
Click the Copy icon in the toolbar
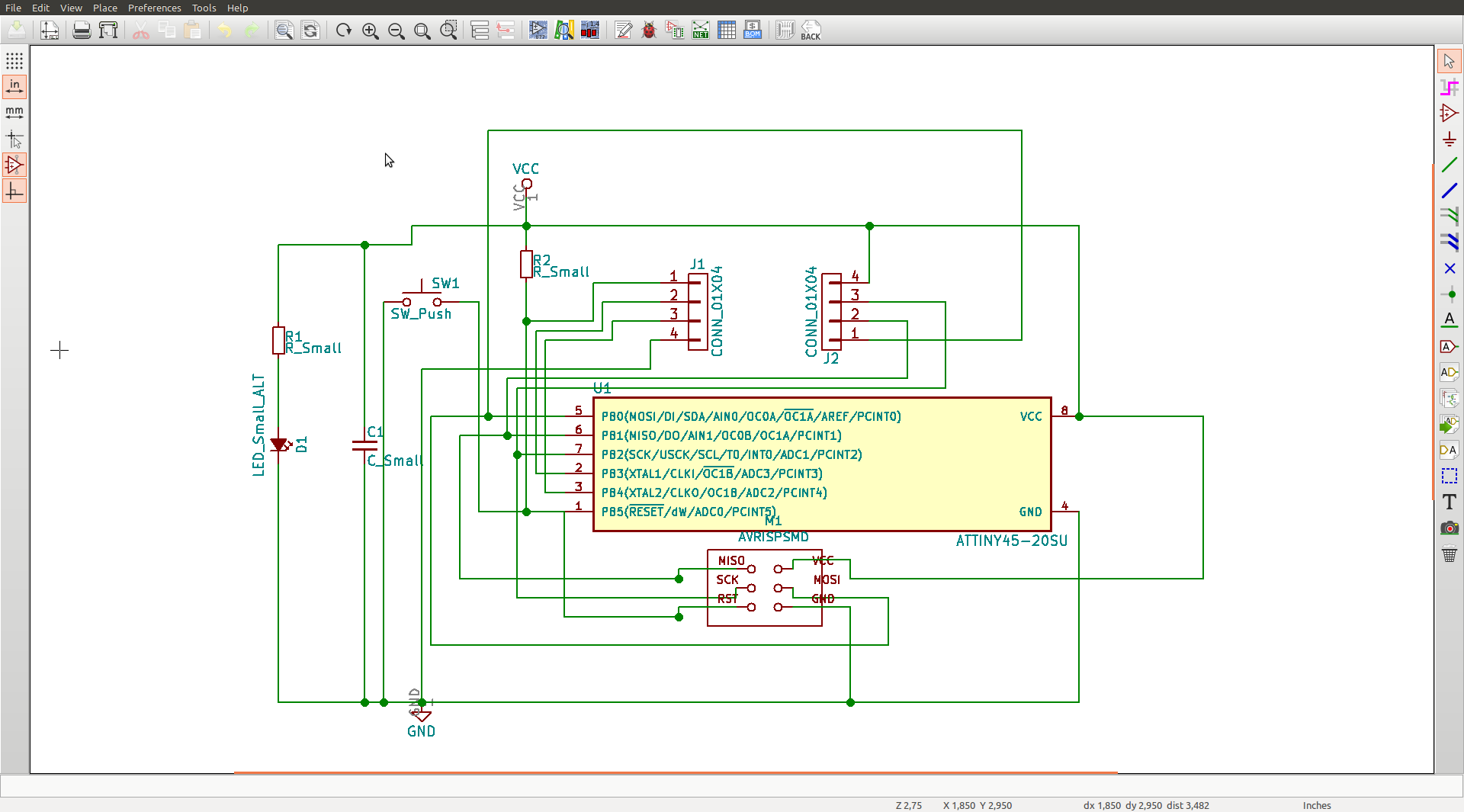167,30
